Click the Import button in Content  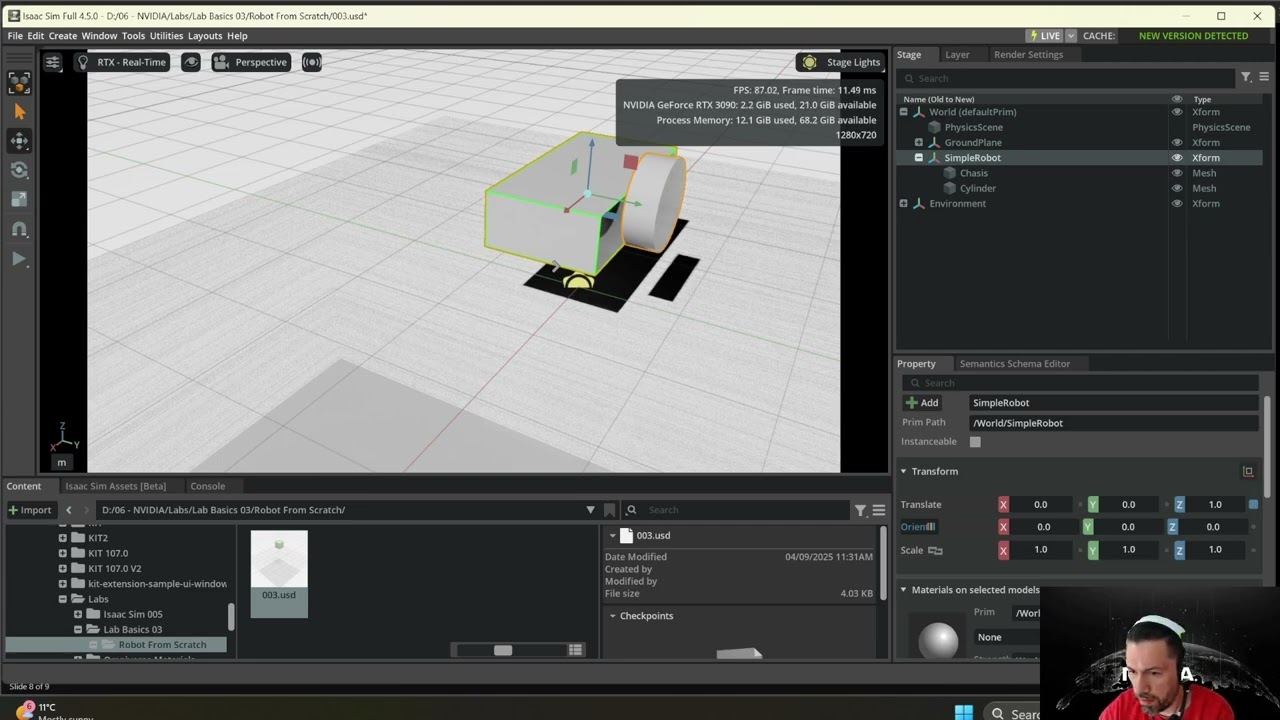pyautogui.click(x=29, y=510)
